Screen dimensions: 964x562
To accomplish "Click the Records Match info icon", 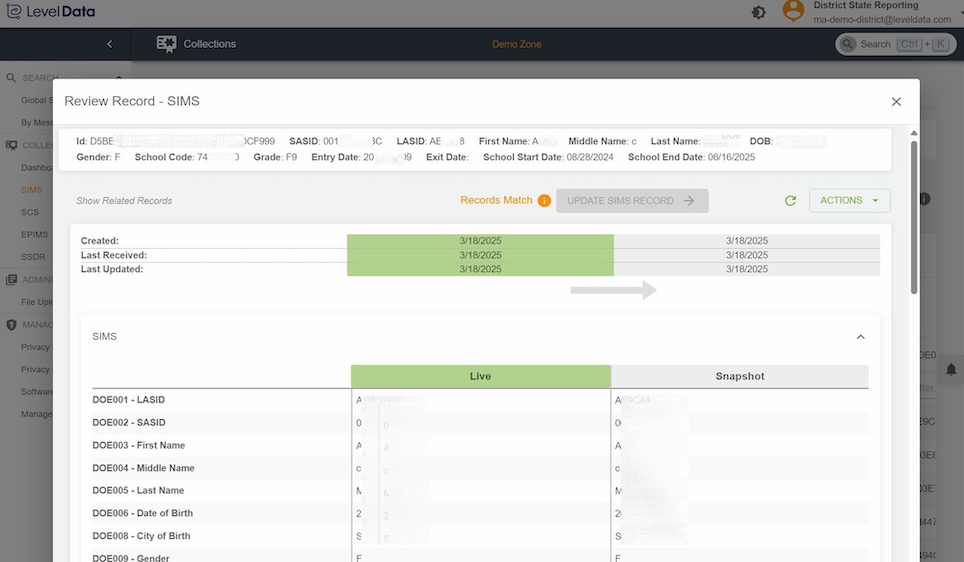I will [545, 201].
